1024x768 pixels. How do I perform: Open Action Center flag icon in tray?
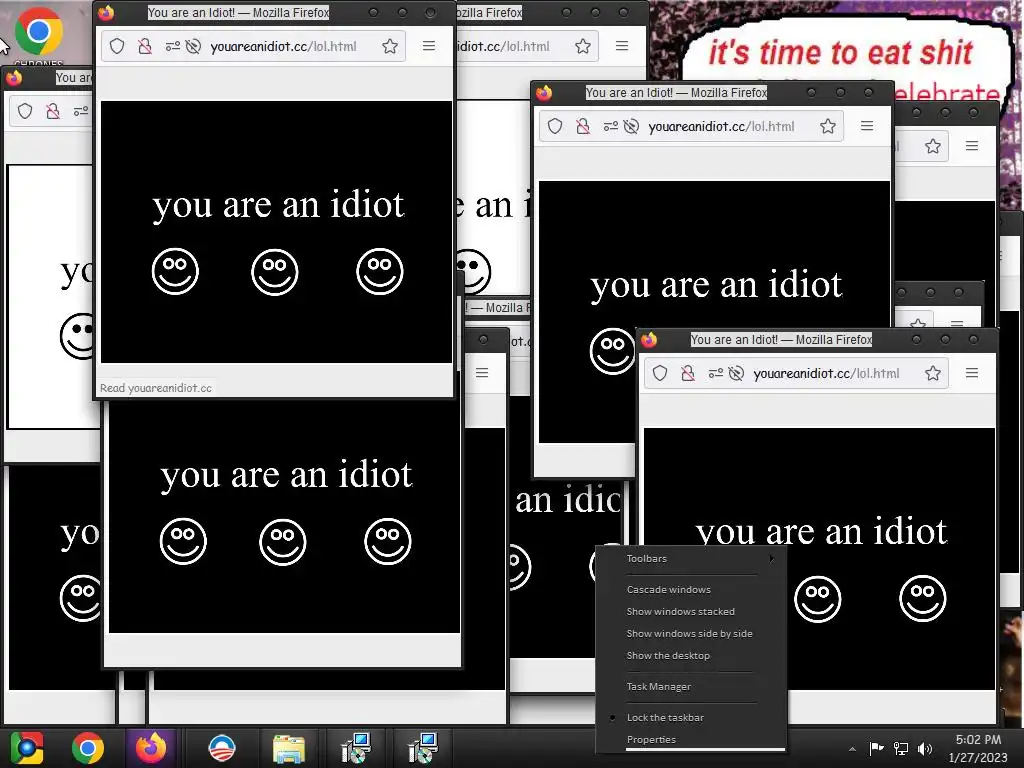point(876,748)
